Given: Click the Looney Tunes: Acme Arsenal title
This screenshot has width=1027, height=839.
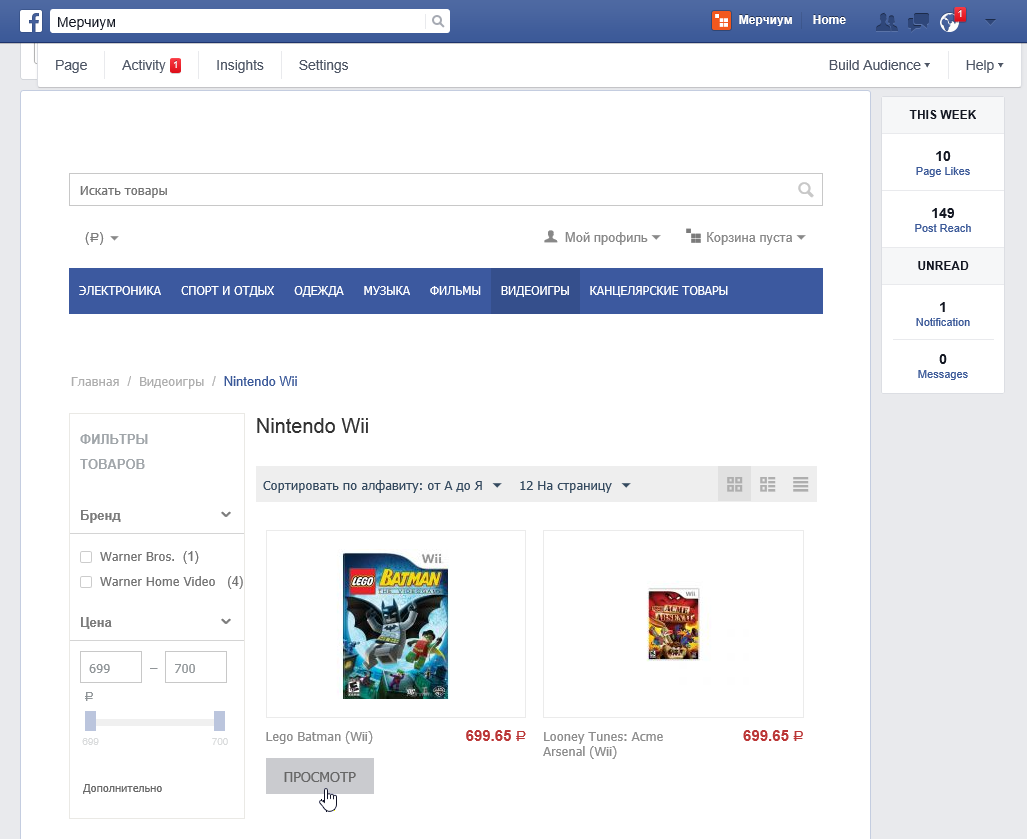Looking at the screenshot, I should pos(603,744).
